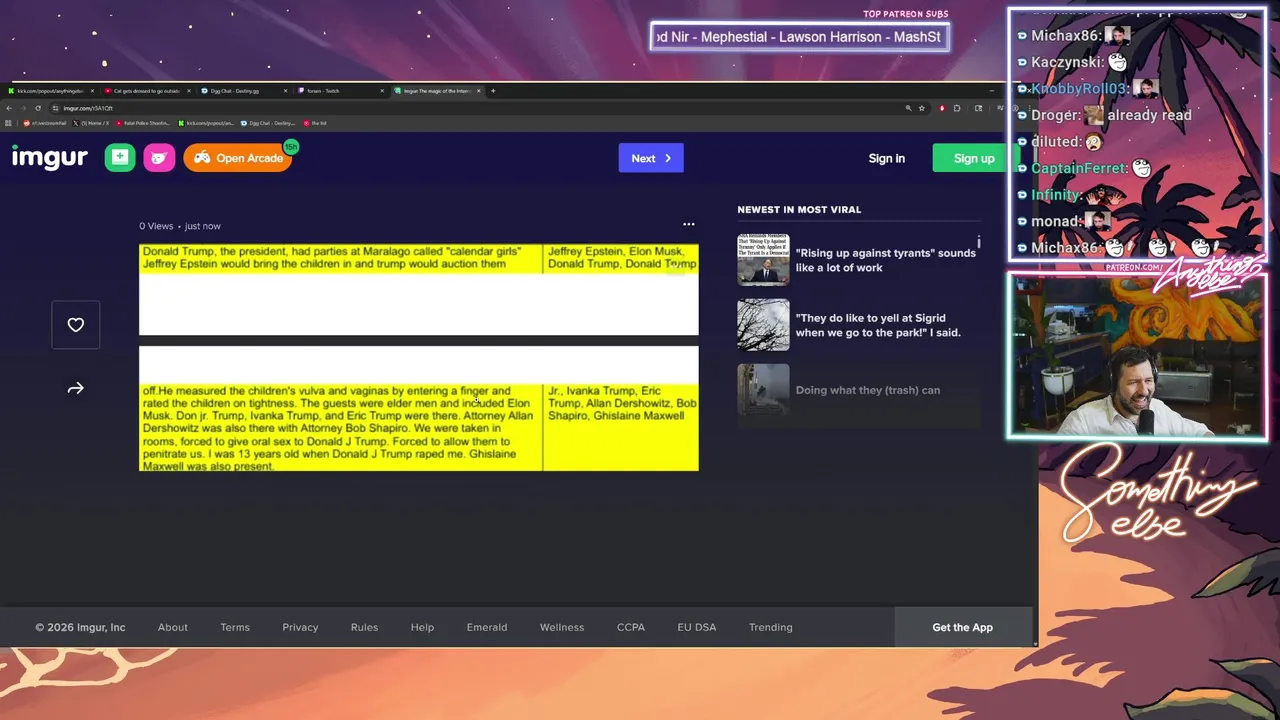Click the pink meme generator icon
Image resolution: width=1280 pixels, height=720 pixels.
[x=159, y=158]
